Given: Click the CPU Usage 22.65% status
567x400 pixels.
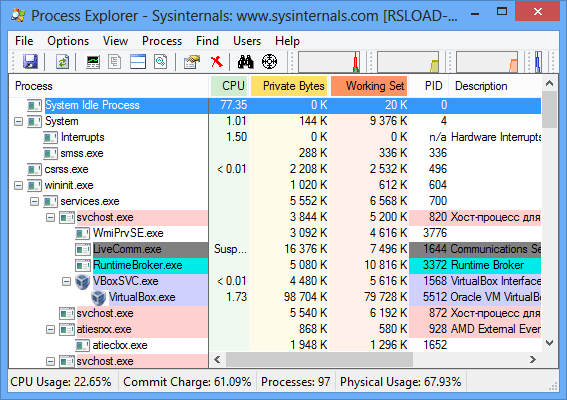Looking at the screenshot, I should 61,382.
